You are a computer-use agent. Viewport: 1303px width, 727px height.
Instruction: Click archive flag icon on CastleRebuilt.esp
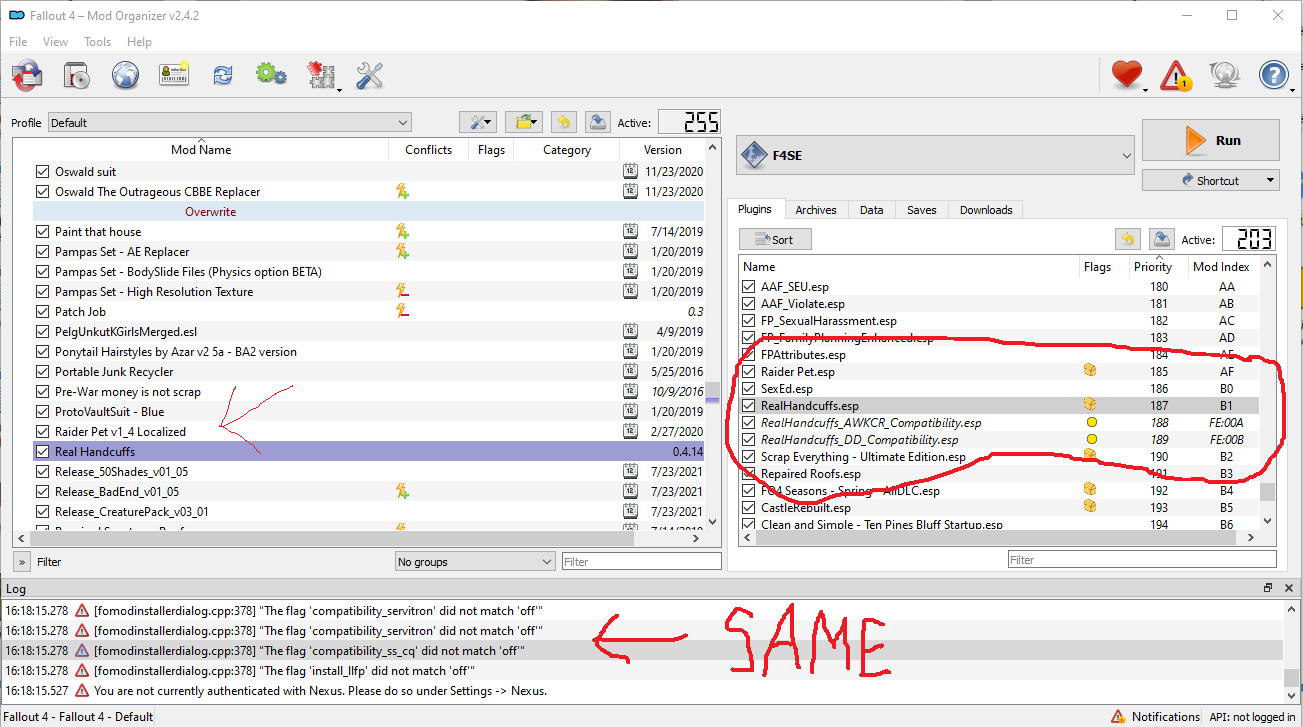[x=1091, y=507]
